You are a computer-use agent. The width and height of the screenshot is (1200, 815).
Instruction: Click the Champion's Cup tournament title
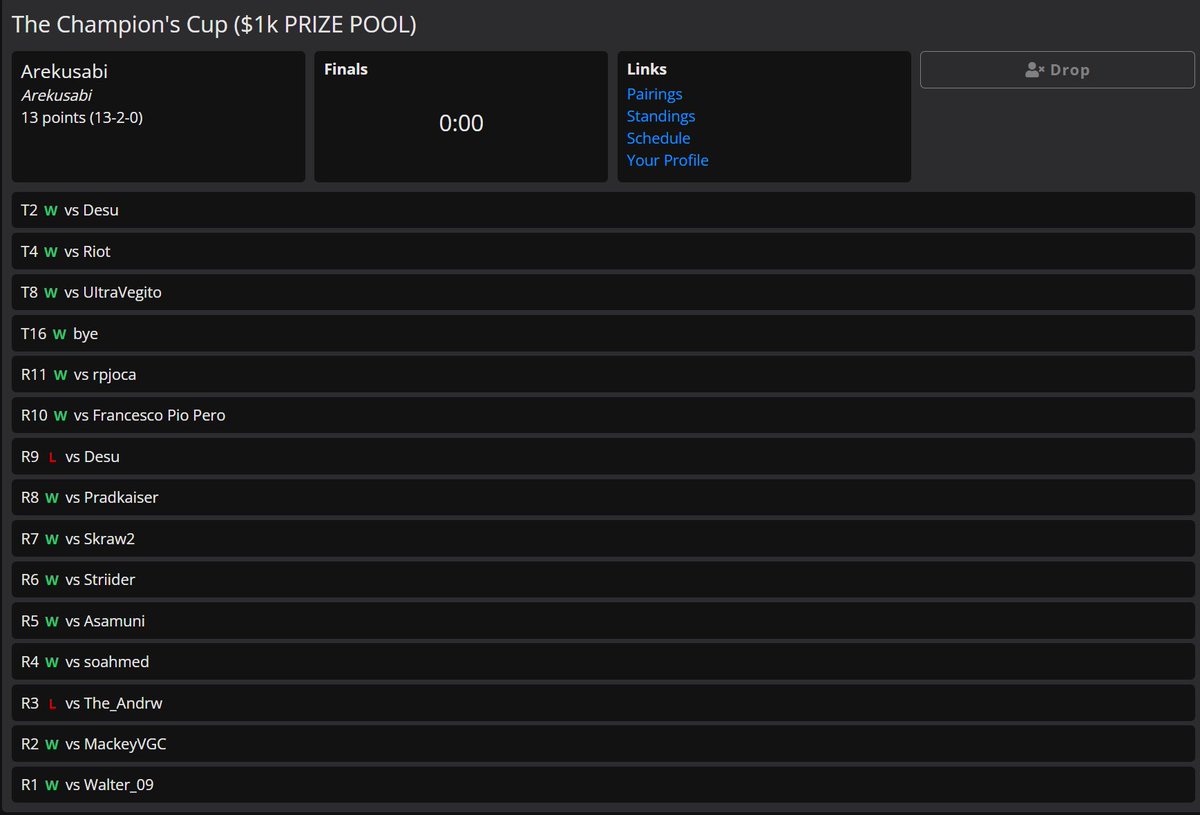click(x=214, y=24)
